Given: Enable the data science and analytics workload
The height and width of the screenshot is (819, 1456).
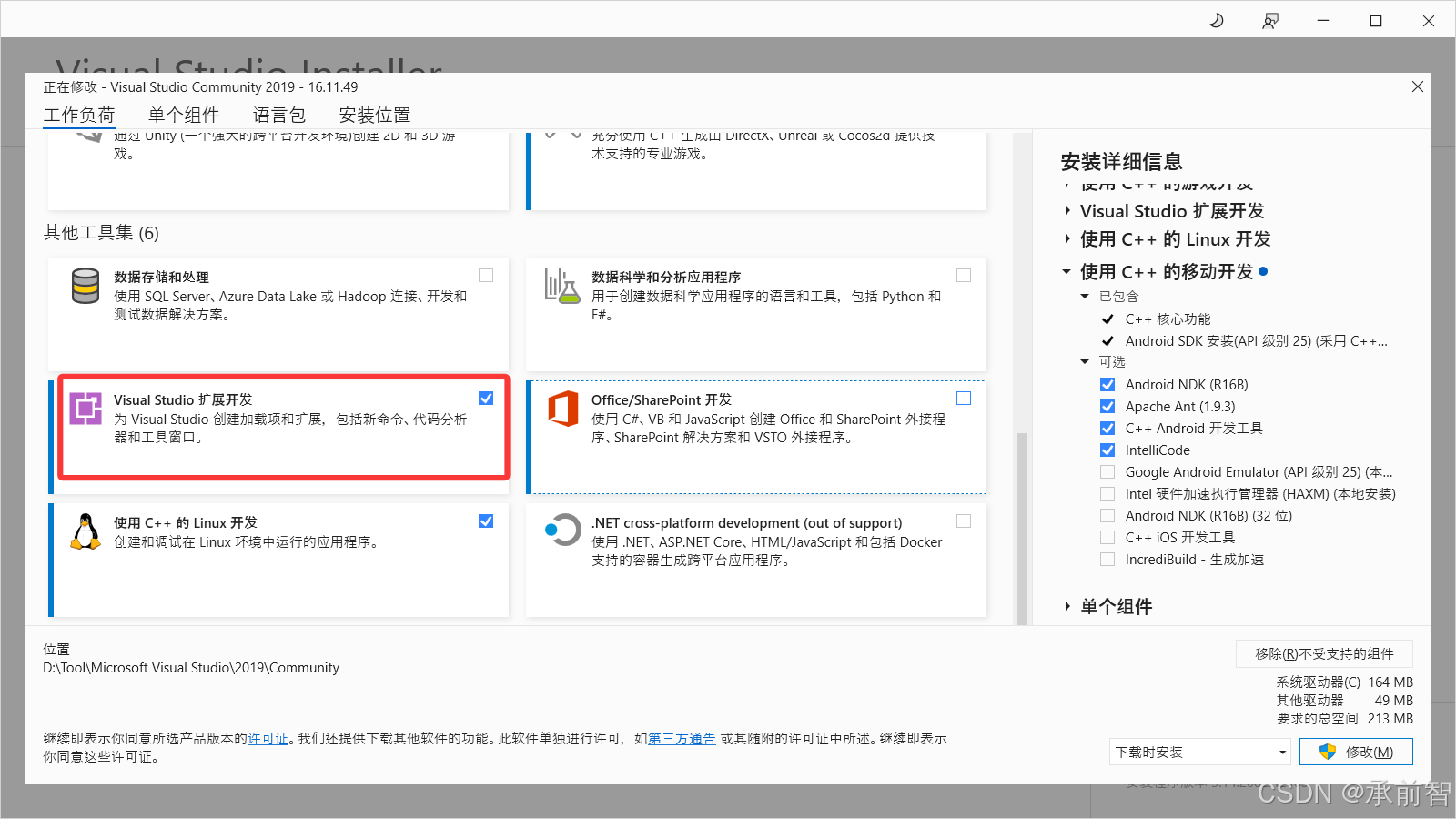Looking at the screenshot, I should [964, 275].
